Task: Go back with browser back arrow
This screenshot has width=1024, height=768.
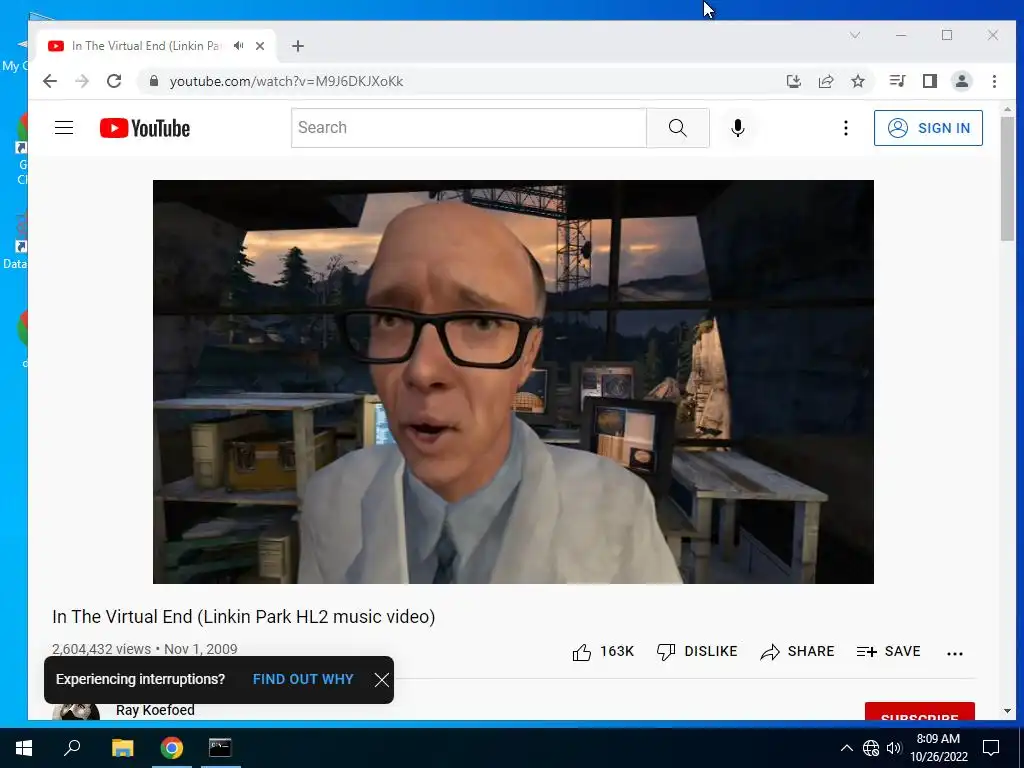Action: point(50,81)
